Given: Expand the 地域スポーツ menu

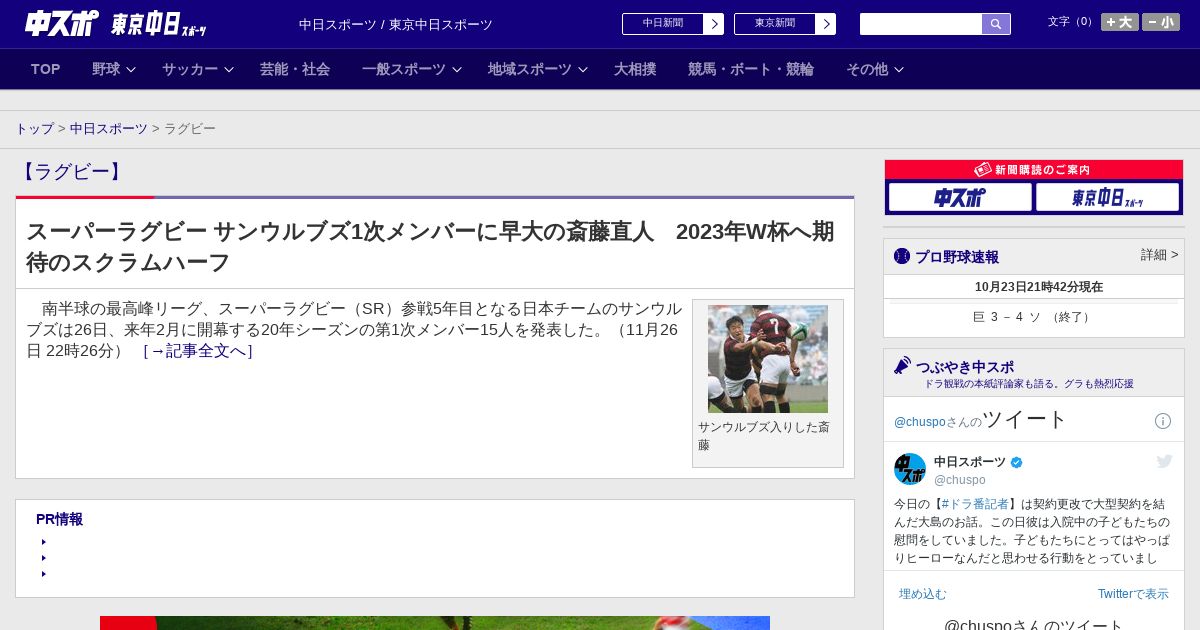Looking at the screenshot, I should (537, 69).
